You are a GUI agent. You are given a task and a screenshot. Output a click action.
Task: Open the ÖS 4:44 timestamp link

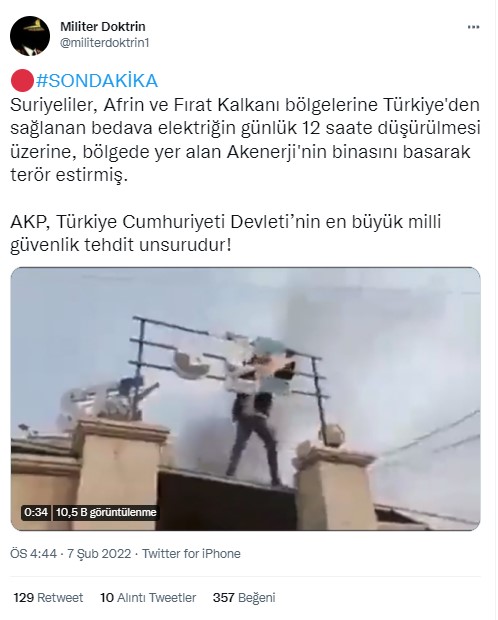(x=33, y=554)
